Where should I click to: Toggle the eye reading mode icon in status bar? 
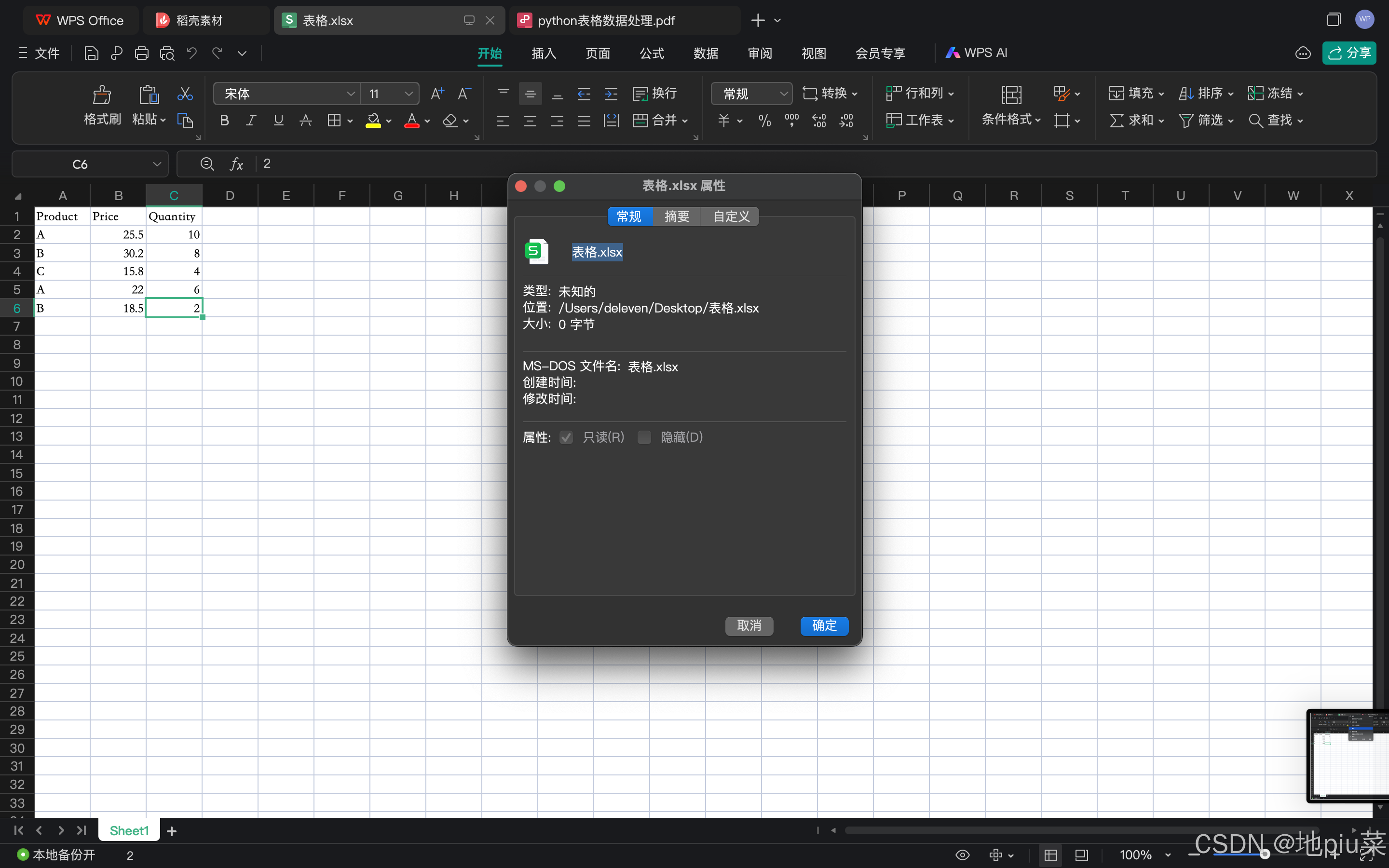(963, 855)
